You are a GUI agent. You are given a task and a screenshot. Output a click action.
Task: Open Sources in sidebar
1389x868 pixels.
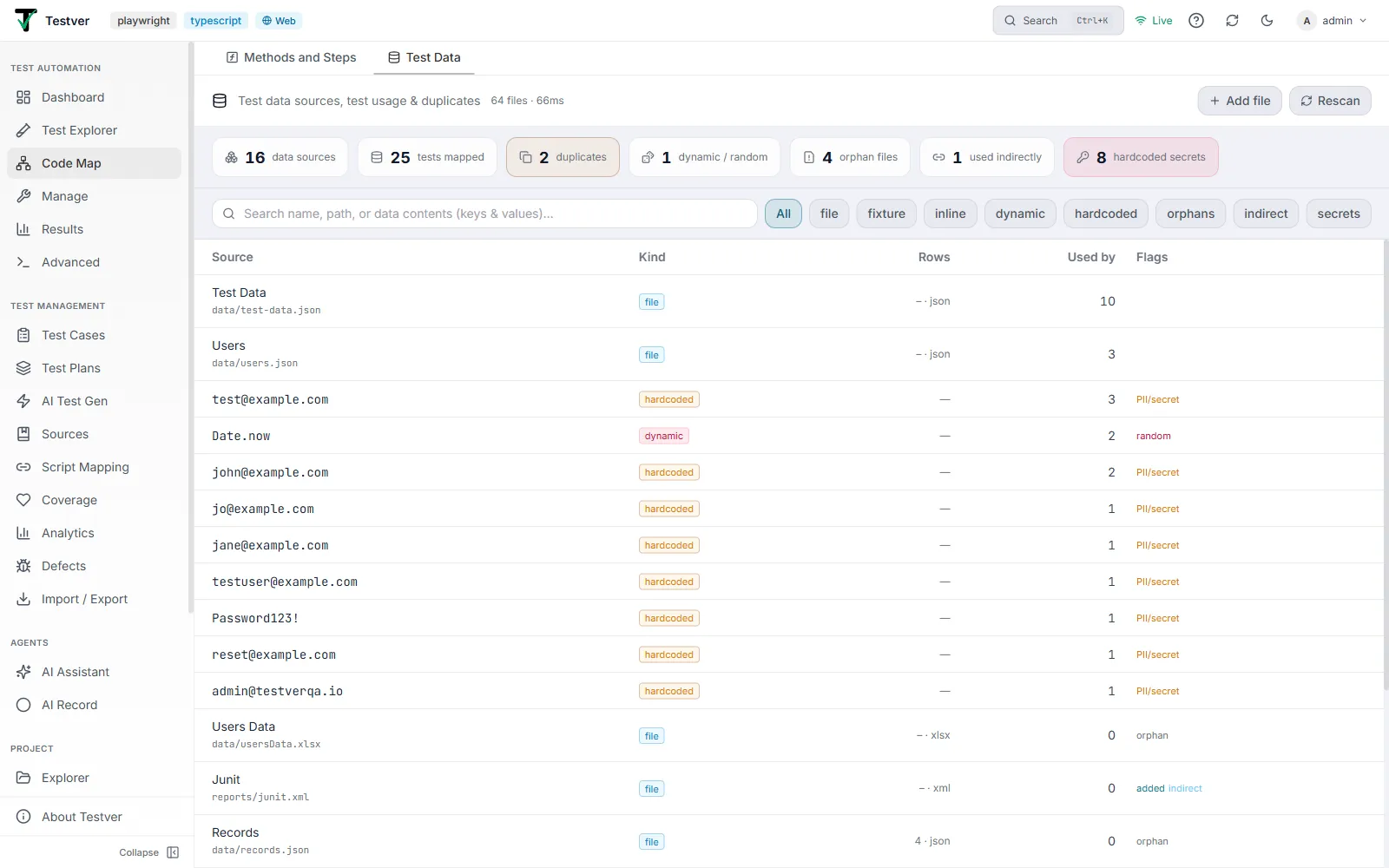(94, 434)
